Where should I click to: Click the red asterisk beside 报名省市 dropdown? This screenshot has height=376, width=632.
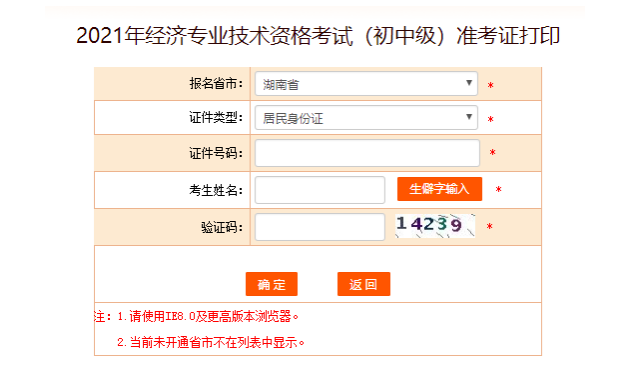coord(491,86)
